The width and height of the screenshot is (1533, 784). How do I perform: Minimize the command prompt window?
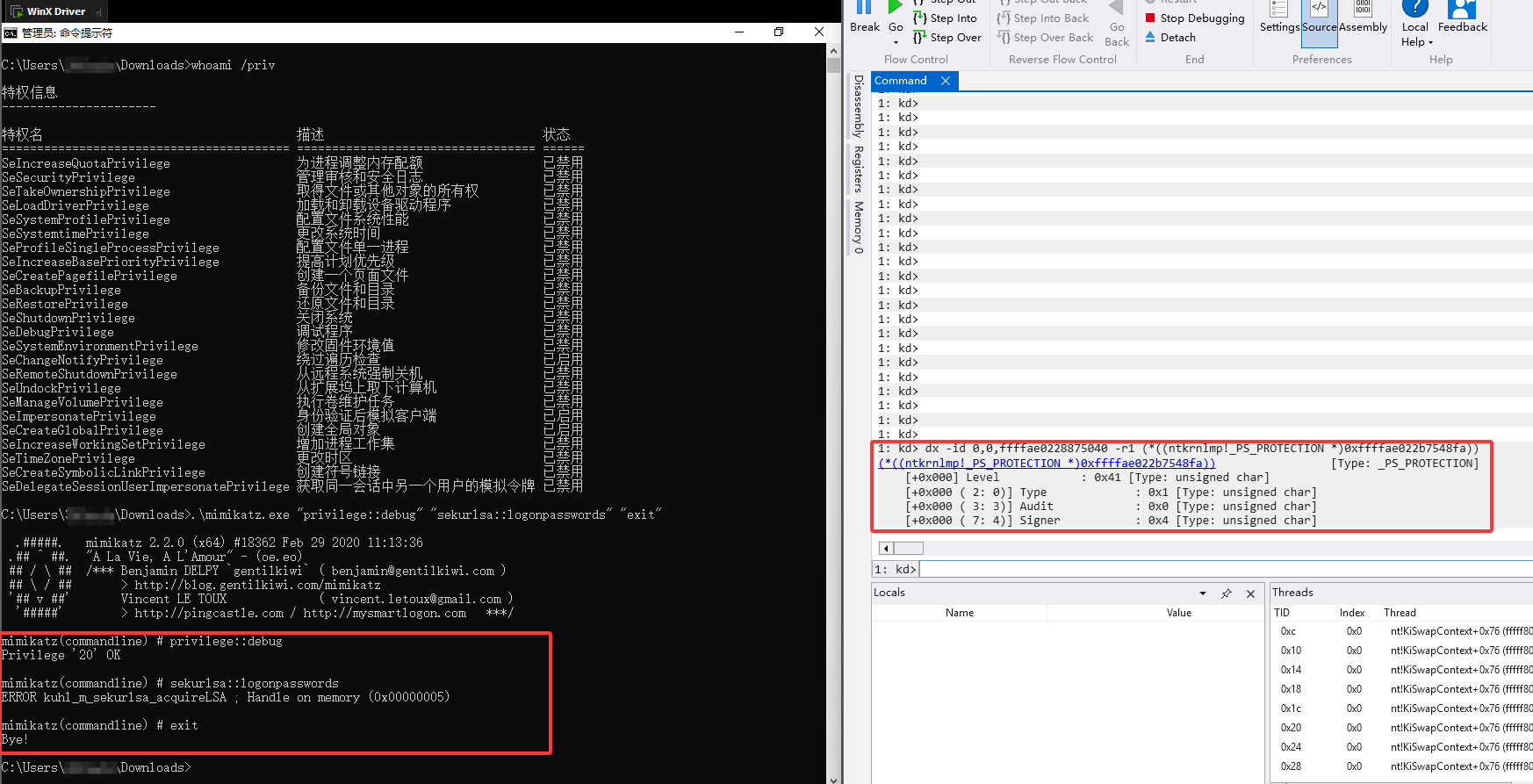[739, 32]
